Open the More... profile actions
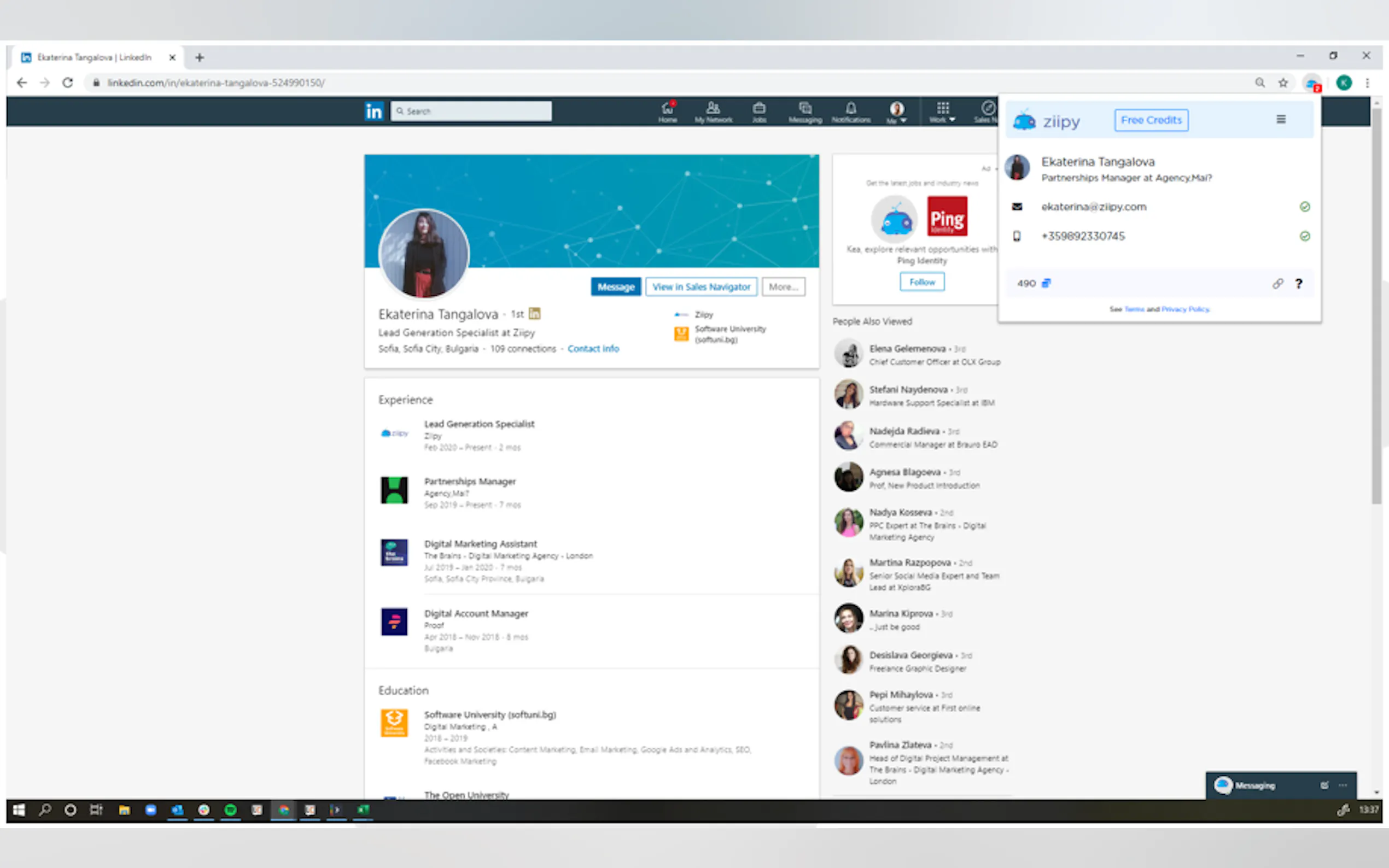This screenshot has width=1389, height=868. 783,286
